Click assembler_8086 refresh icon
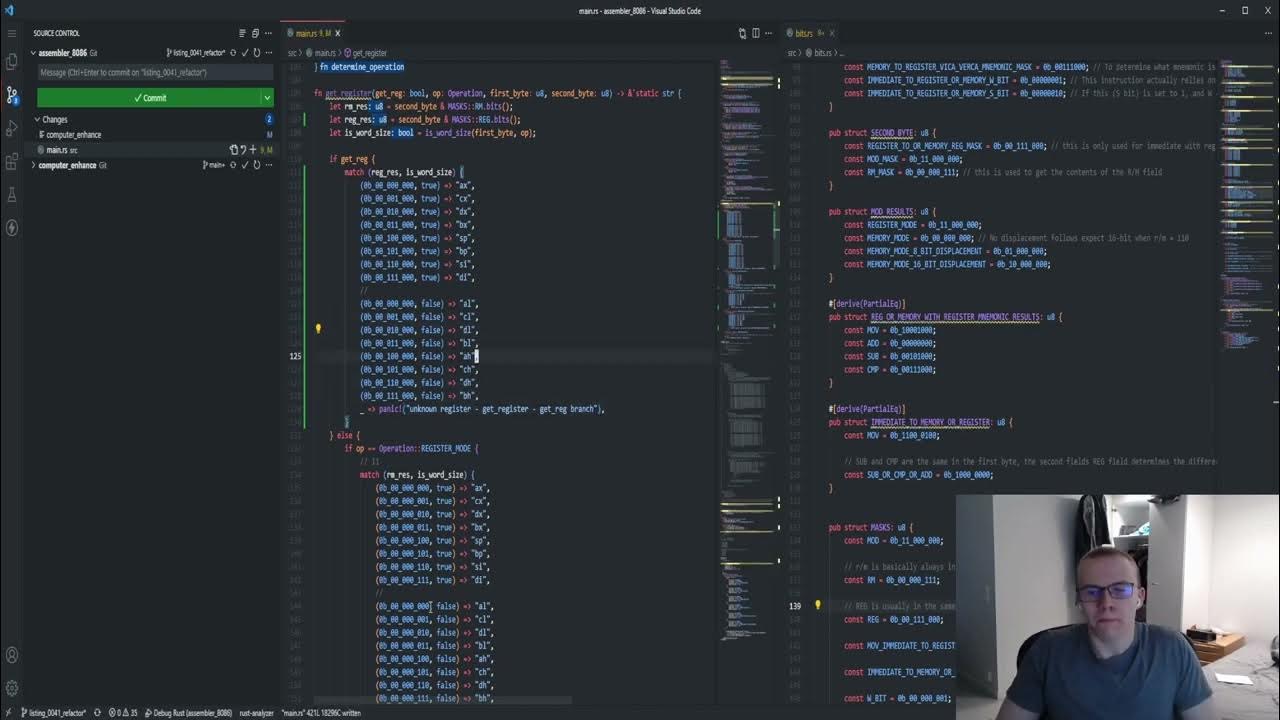The image size is (1280, 720). click(256, 53)
